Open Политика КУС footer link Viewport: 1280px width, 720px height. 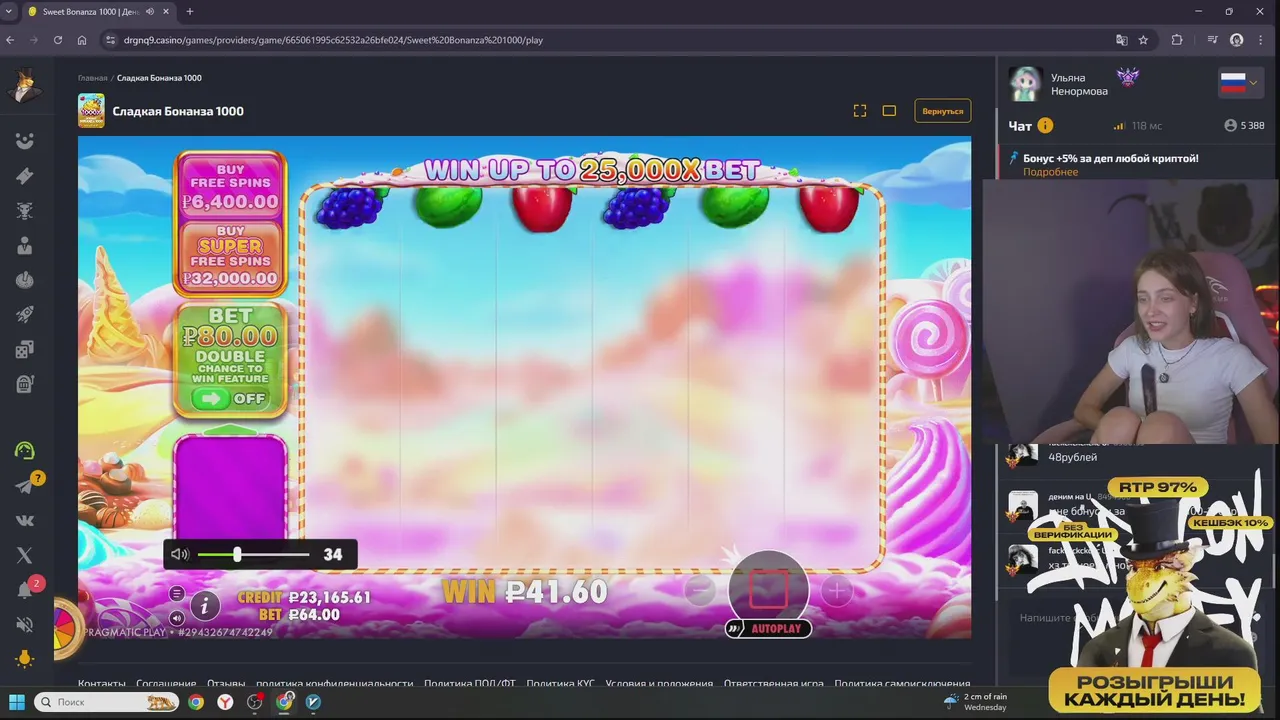pyautogui.click(x=560, y=684)
